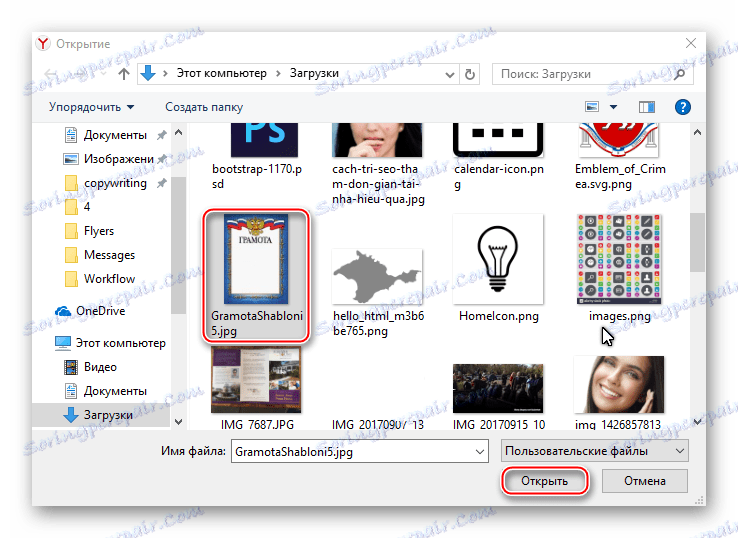The image size is (738, 538).
Task: Click Загрузки in the address path
Action: click(x=314, y=73)
